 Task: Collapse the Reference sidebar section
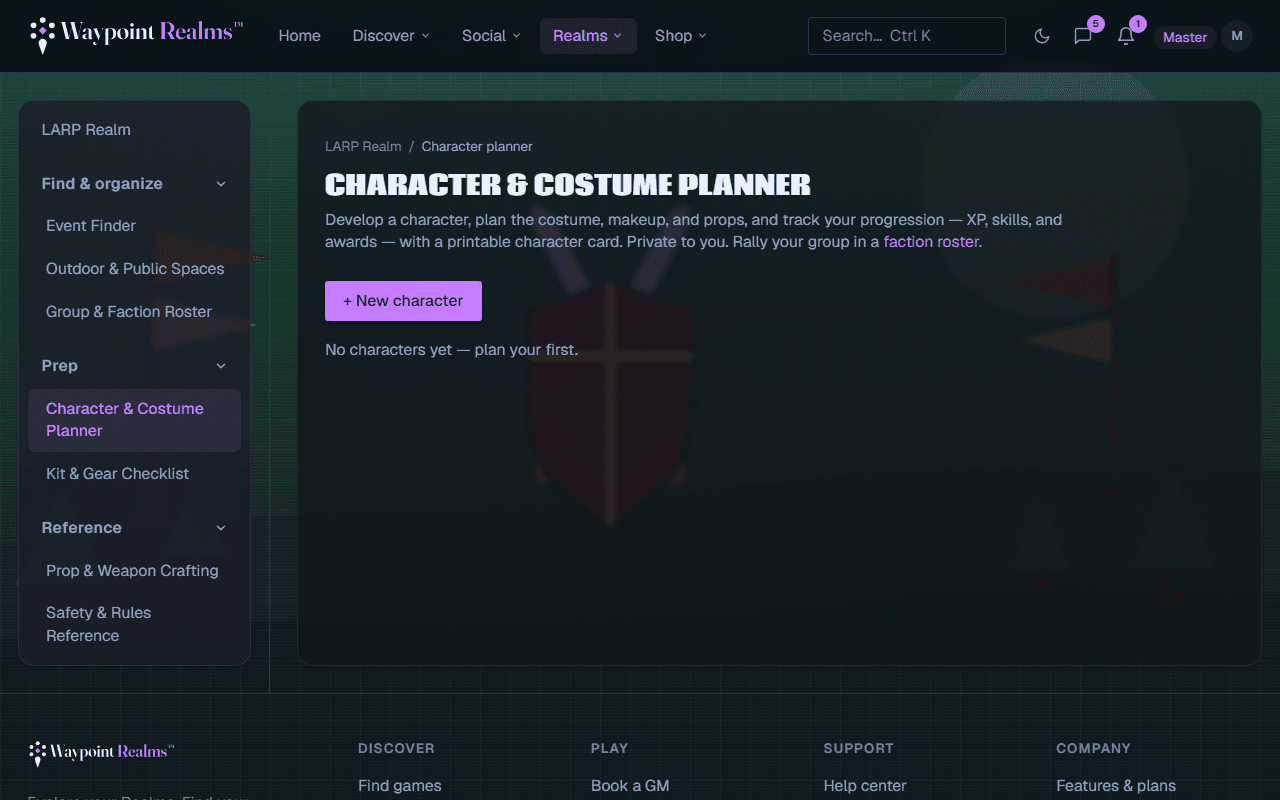pyautogui.click(x=134, y=528)
